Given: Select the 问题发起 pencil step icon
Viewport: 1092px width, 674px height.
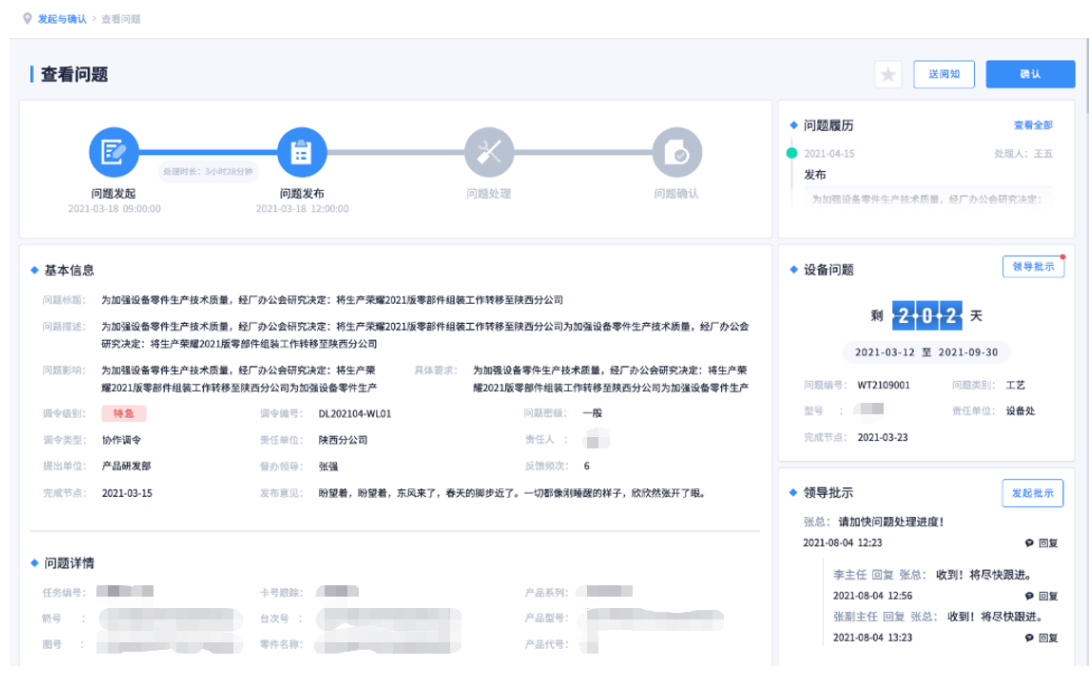Looking at the screenshot, I should 113,151.
